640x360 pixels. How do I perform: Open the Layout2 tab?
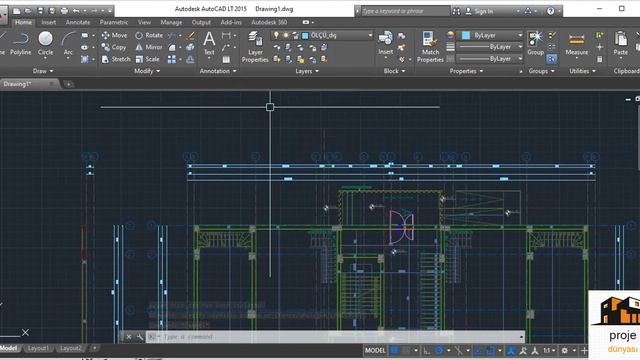pyautogui.click(x=70, y=348)
